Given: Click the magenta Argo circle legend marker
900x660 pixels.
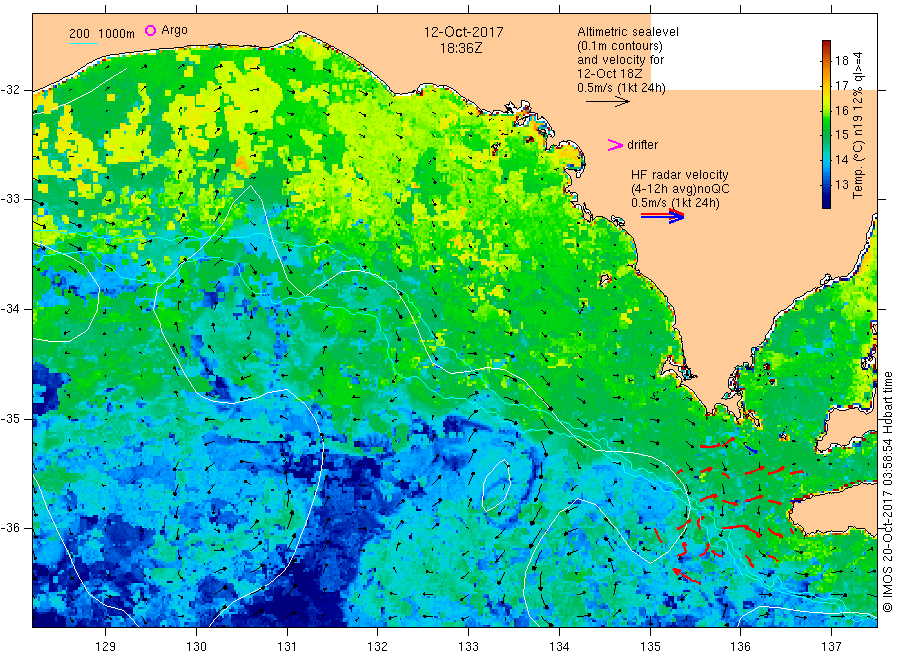Looking at the screenshot, I should click(150, 30).
